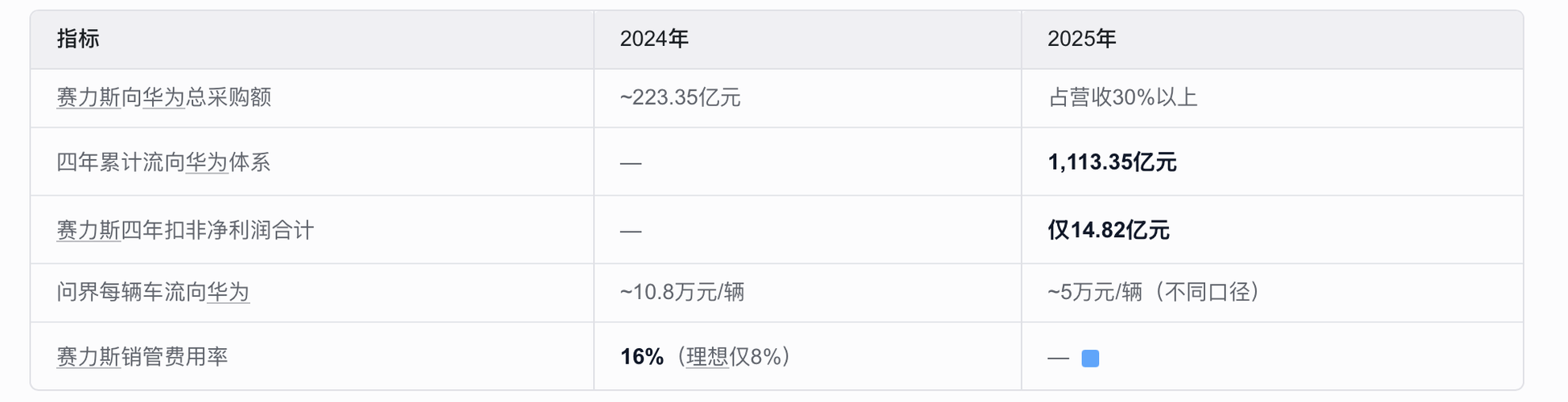This screenshot has width=1568, height=402.
Task: Click the blue square icon in last row
Action: point(1090,359)
